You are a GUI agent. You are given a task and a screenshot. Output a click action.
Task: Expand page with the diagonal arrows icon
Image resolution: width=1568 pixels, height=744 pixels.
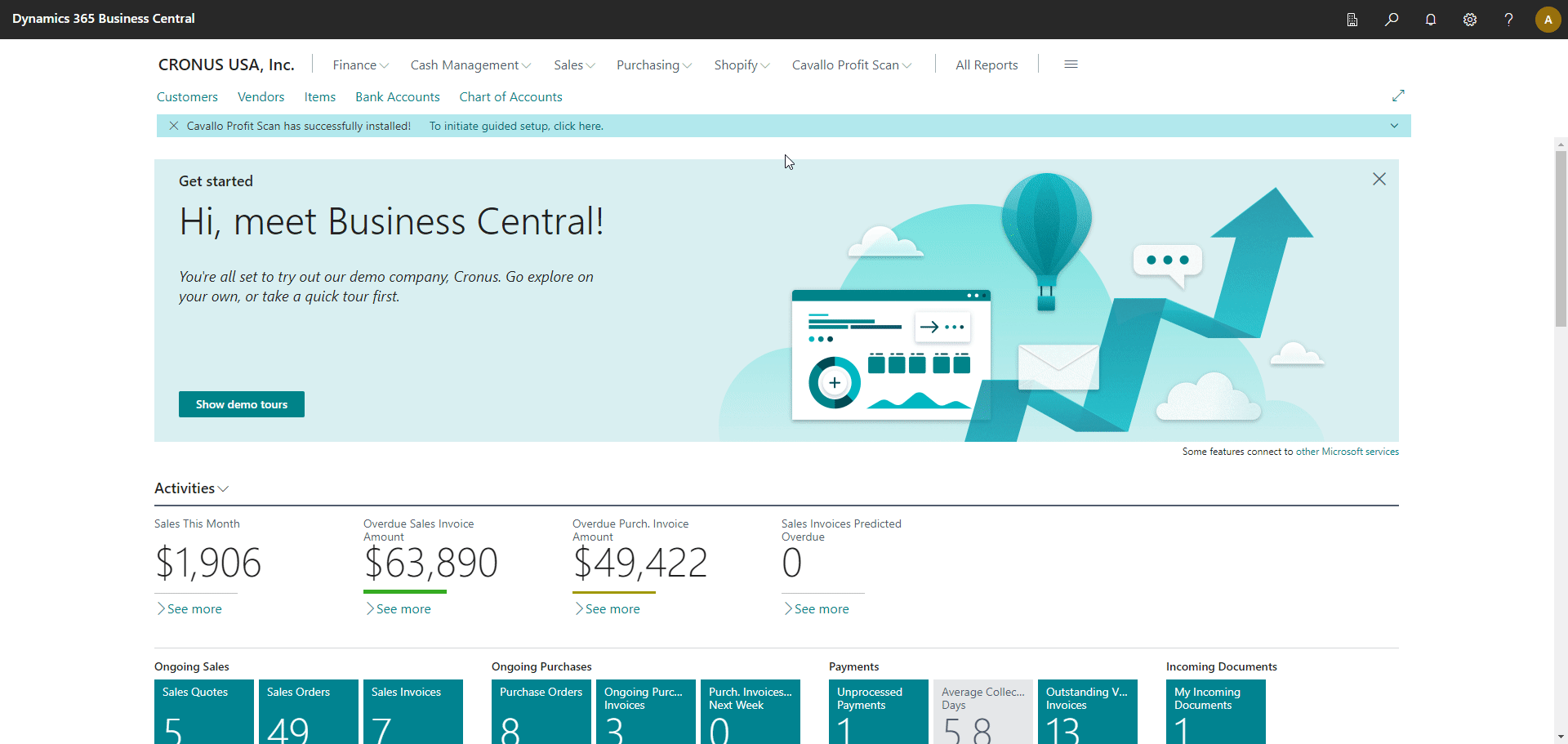[x=1398, y=96]
